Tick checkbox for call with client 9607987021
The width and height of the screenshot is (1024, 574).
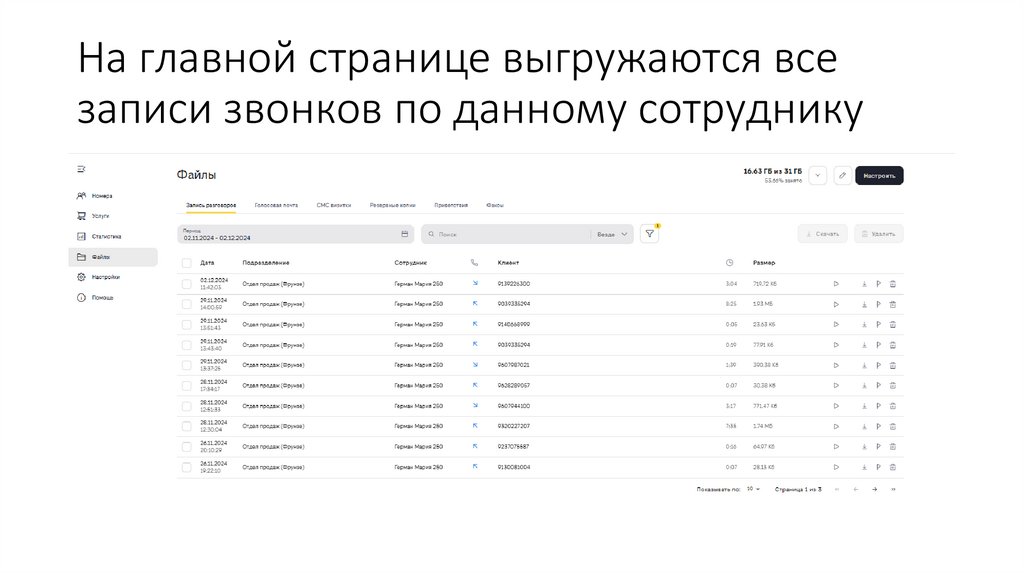(187, 366)
